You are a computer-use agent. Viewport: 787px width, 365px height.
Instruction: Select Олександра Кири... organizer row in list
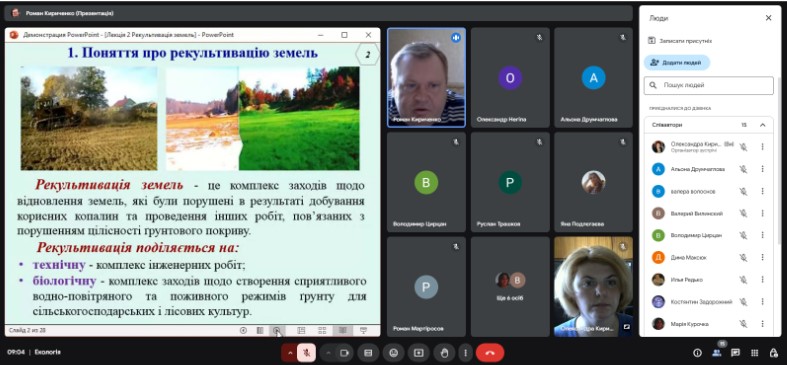(709, 147)
